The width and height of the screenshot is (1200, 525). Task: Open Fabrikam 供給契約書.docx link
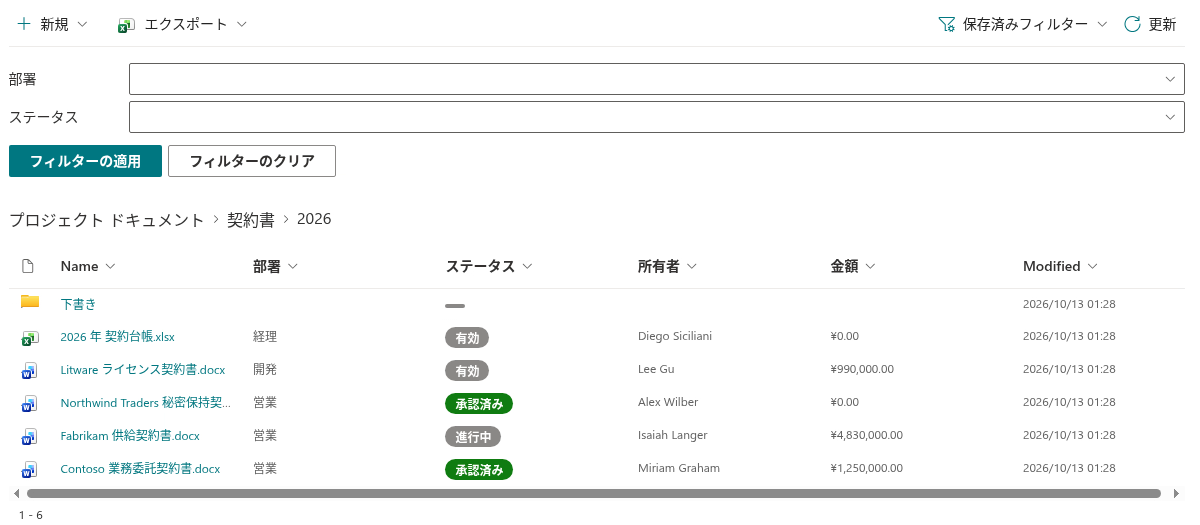[130, 435]
